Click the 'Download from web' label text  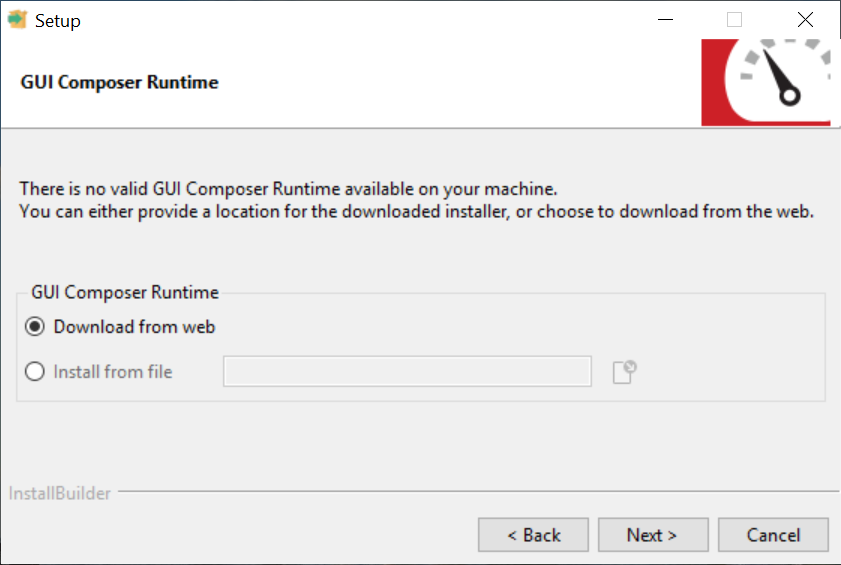pyautogui.click(x=134, y=327)
